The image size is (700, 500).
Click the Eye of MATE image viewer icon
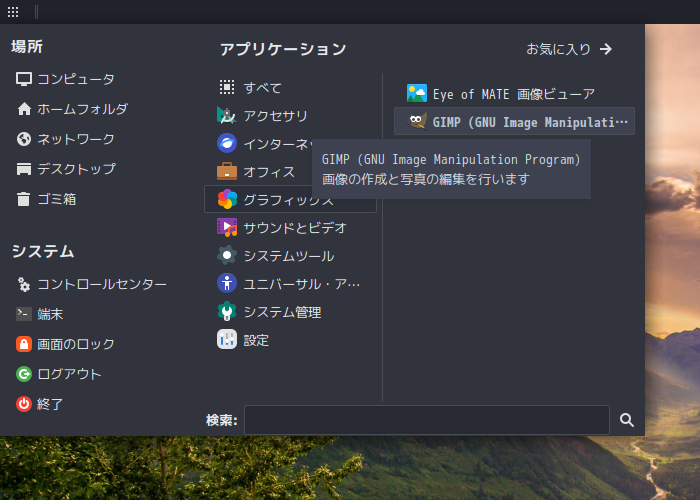coord(417,93)
